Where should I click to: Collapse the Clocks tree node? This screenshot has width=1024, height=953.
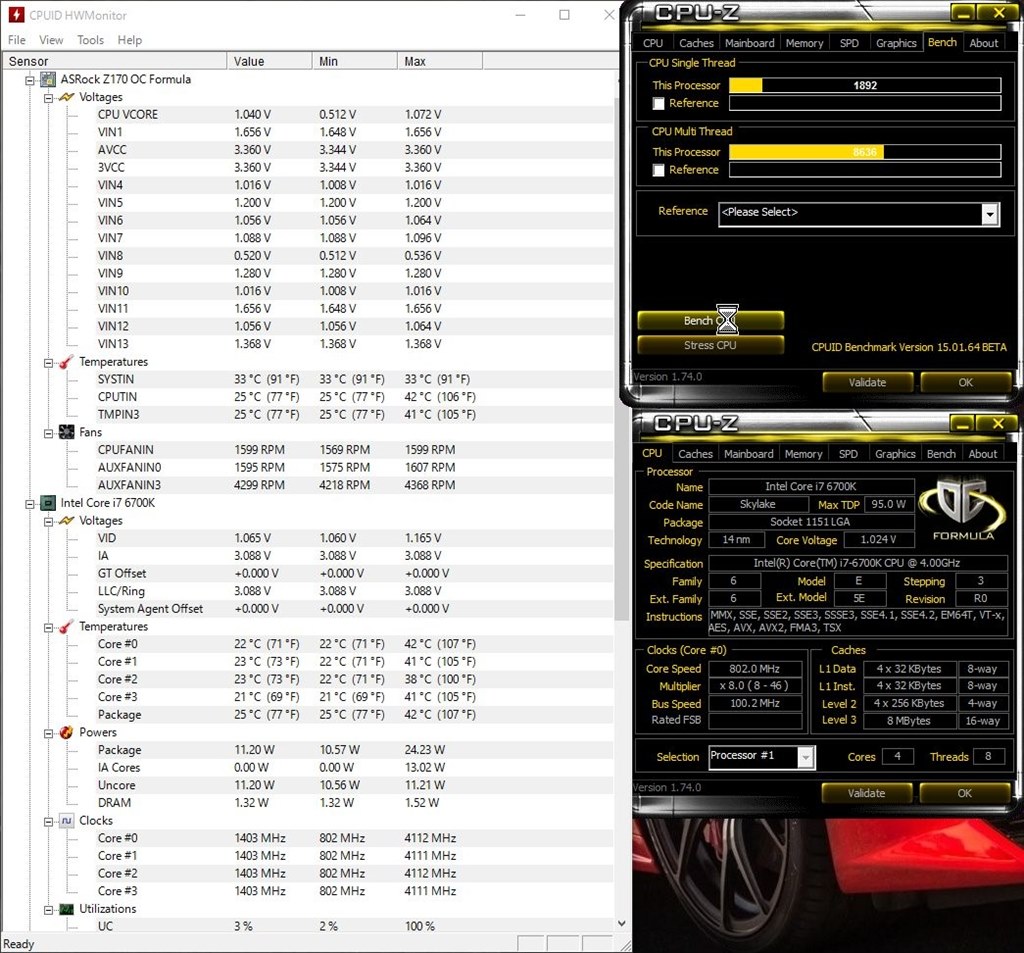tap(48, 821)
